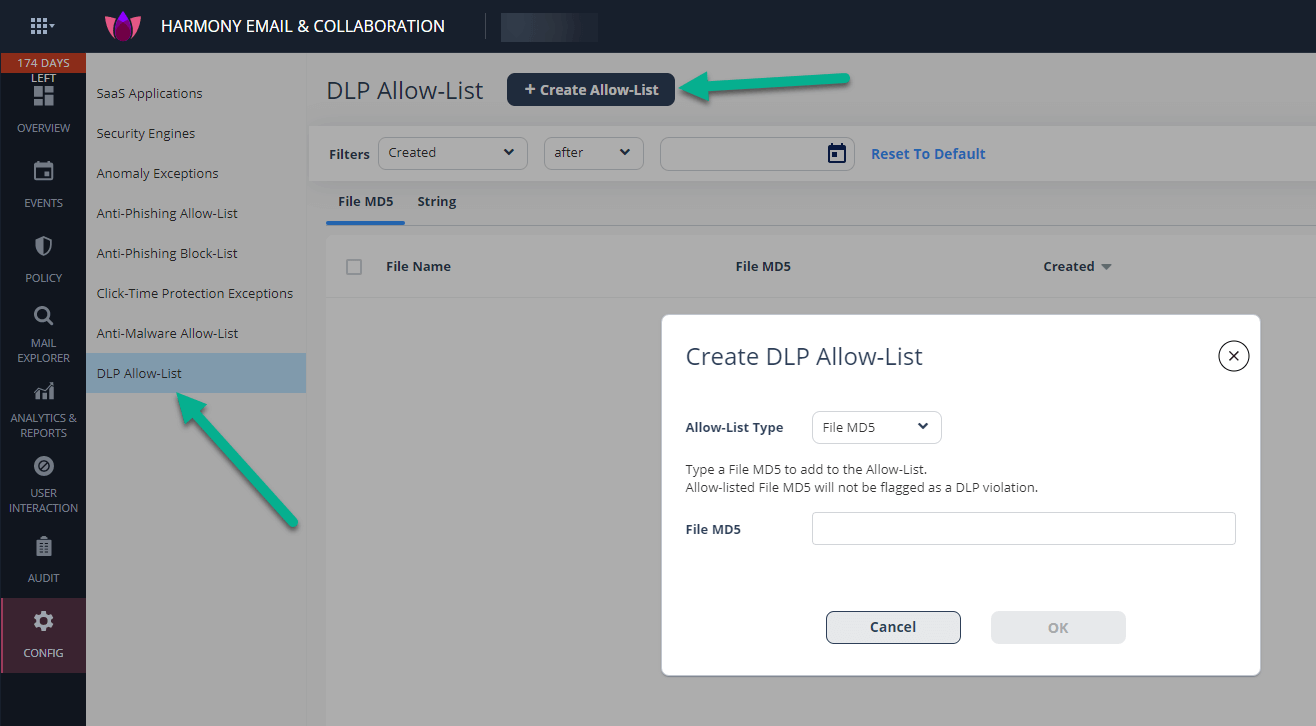Click the Reset To Default link

tap(928, 153)
